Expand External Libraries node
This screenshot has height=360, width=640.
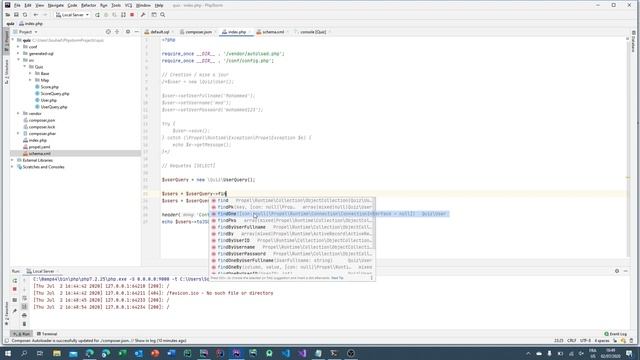[x=12, y=160]
